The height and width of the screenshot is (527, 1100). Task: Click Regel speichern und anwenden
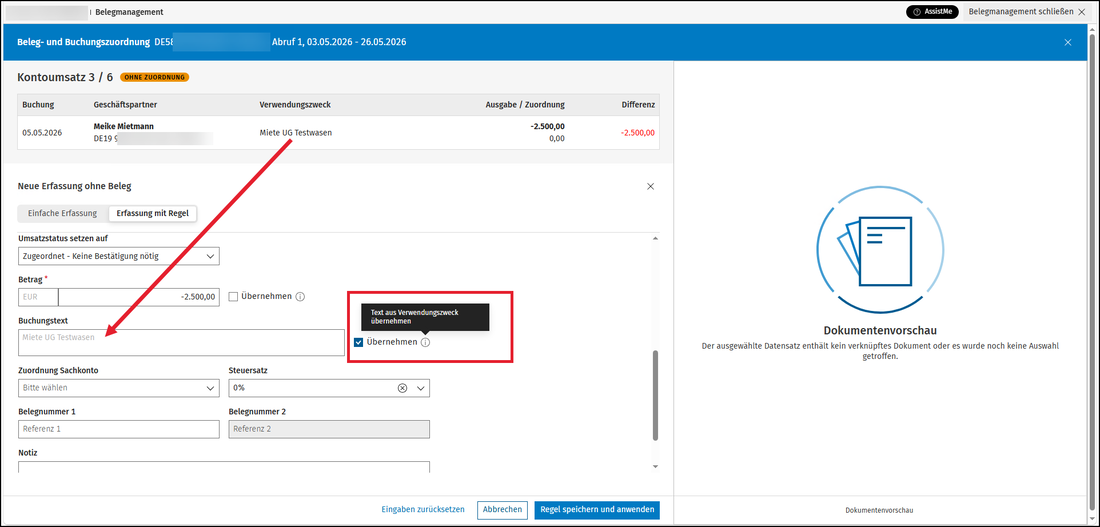pyautogui.click(x=597, y=509)
